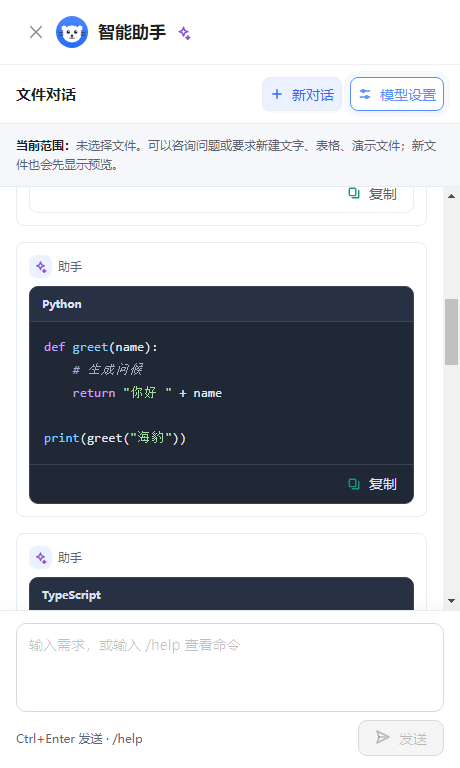Click the 当前范围 notice text

[x=226, y=155]
